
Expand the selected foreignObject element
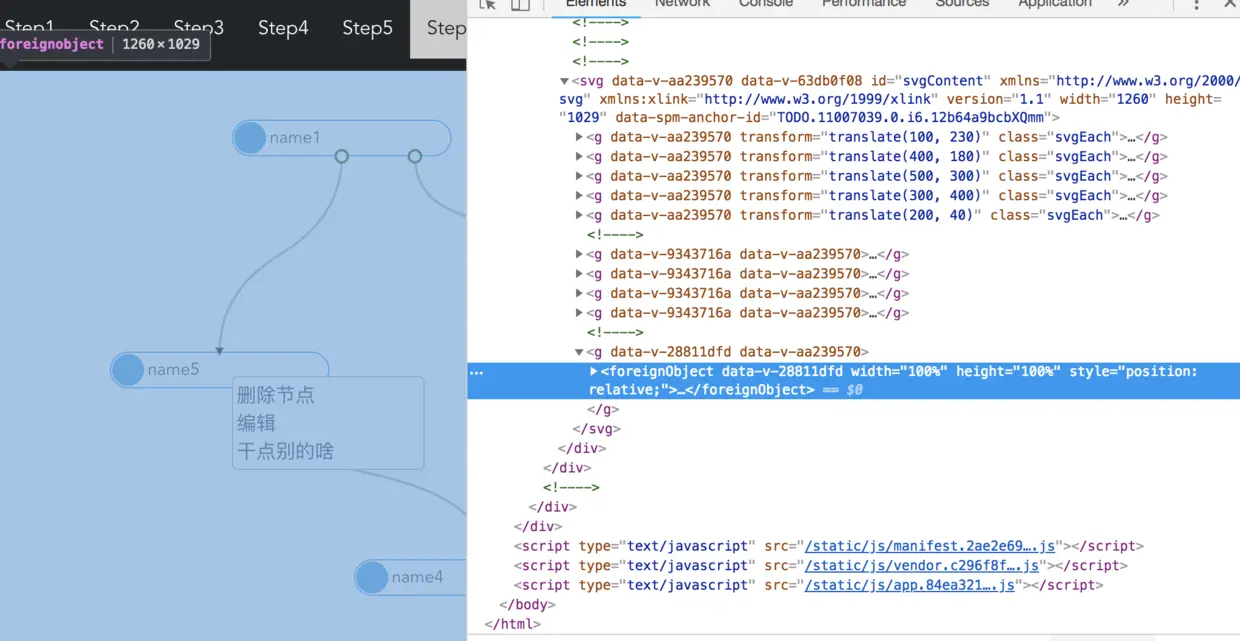tap(594, 371)
